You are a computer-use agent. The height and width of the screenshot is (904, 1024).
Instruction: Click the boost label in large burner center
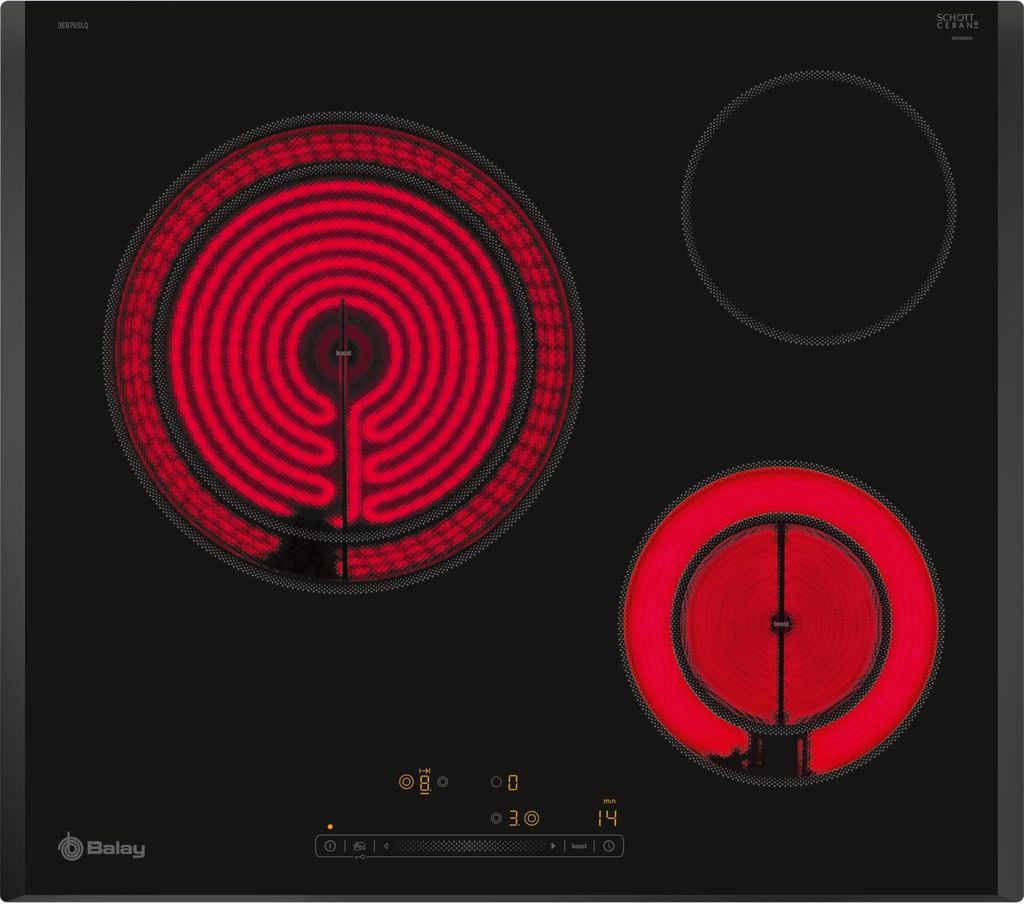click(x=343, y=353)
